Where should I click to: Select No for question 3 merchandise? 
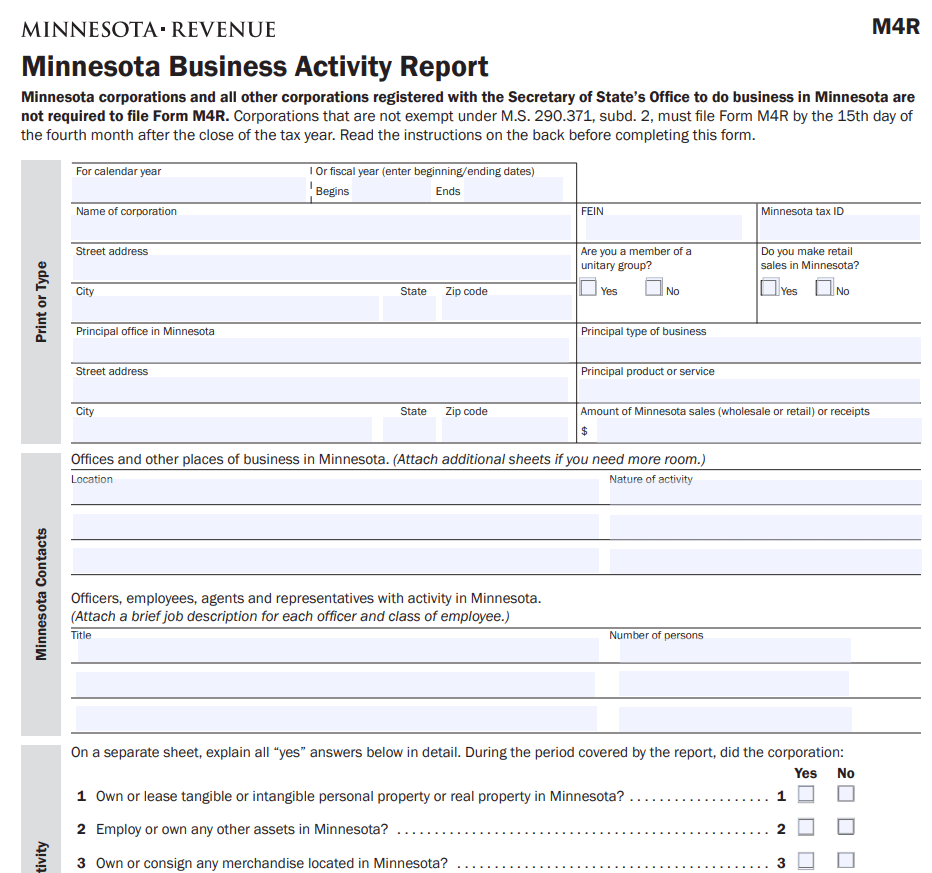[x=846, y=861]
